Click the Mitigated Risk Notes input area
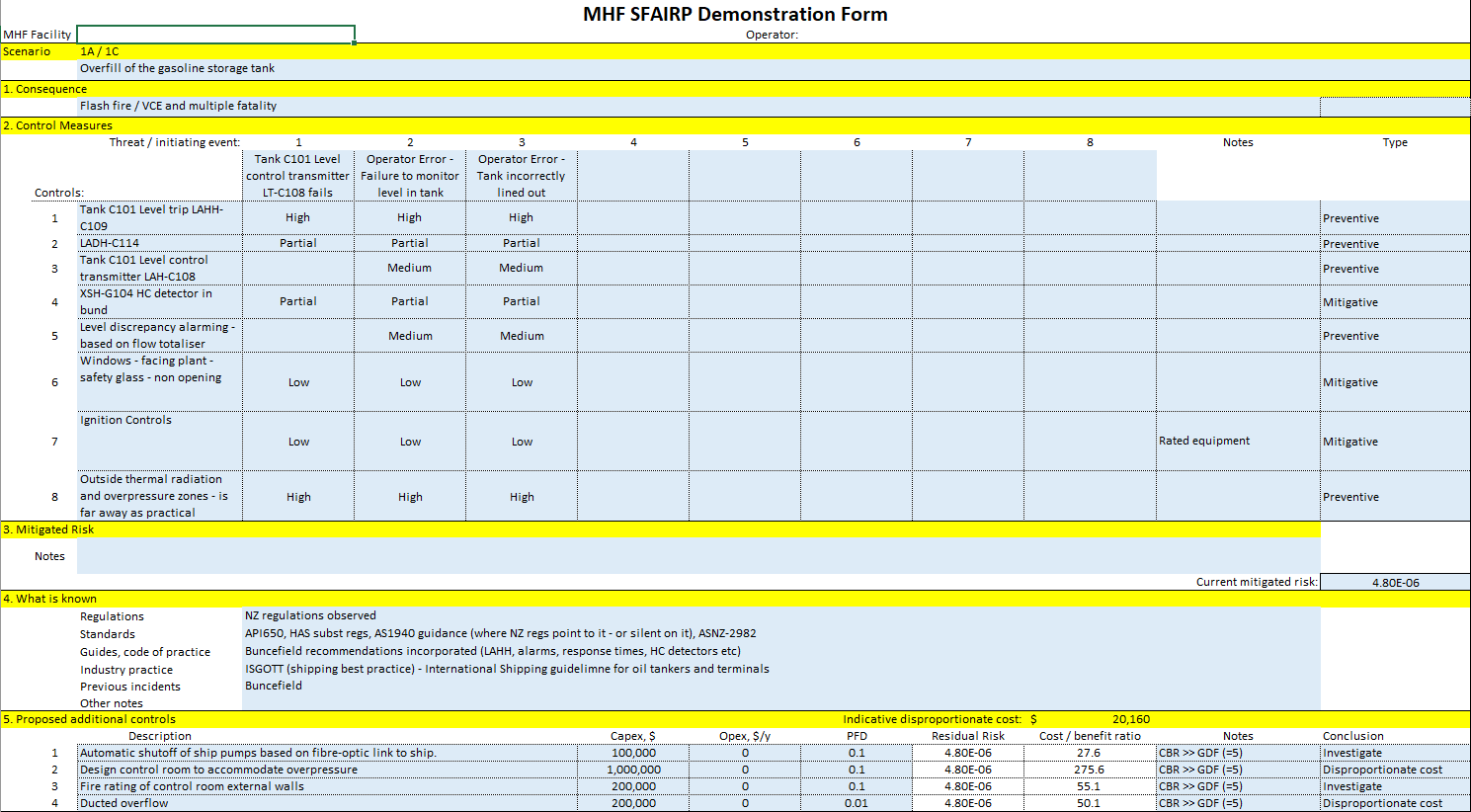This screenshot has width=1471, height=812. coord(698,555)
